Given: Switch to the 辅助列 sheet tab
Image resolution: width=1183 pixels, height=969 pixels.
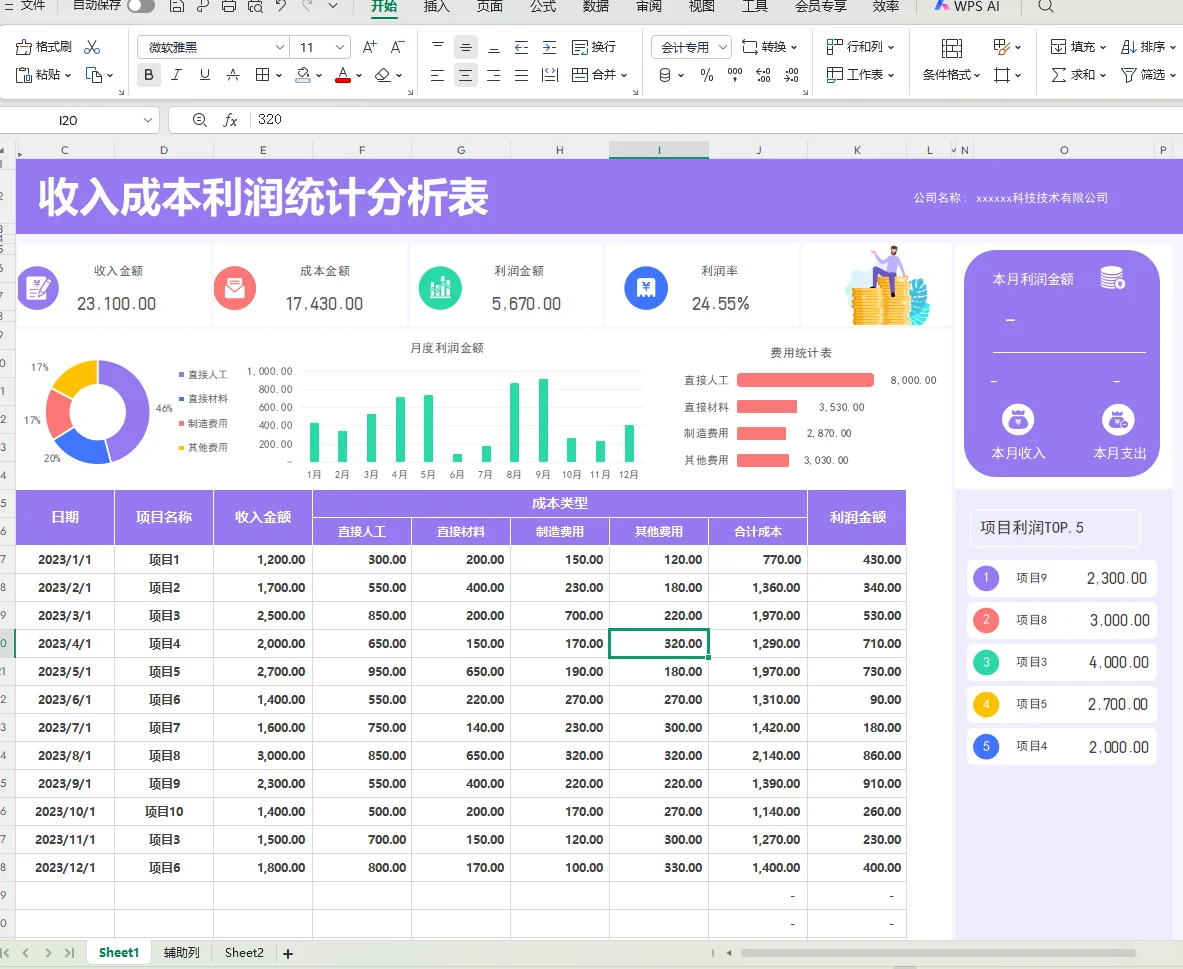Looking at the screenshot, I should (181, 952).
